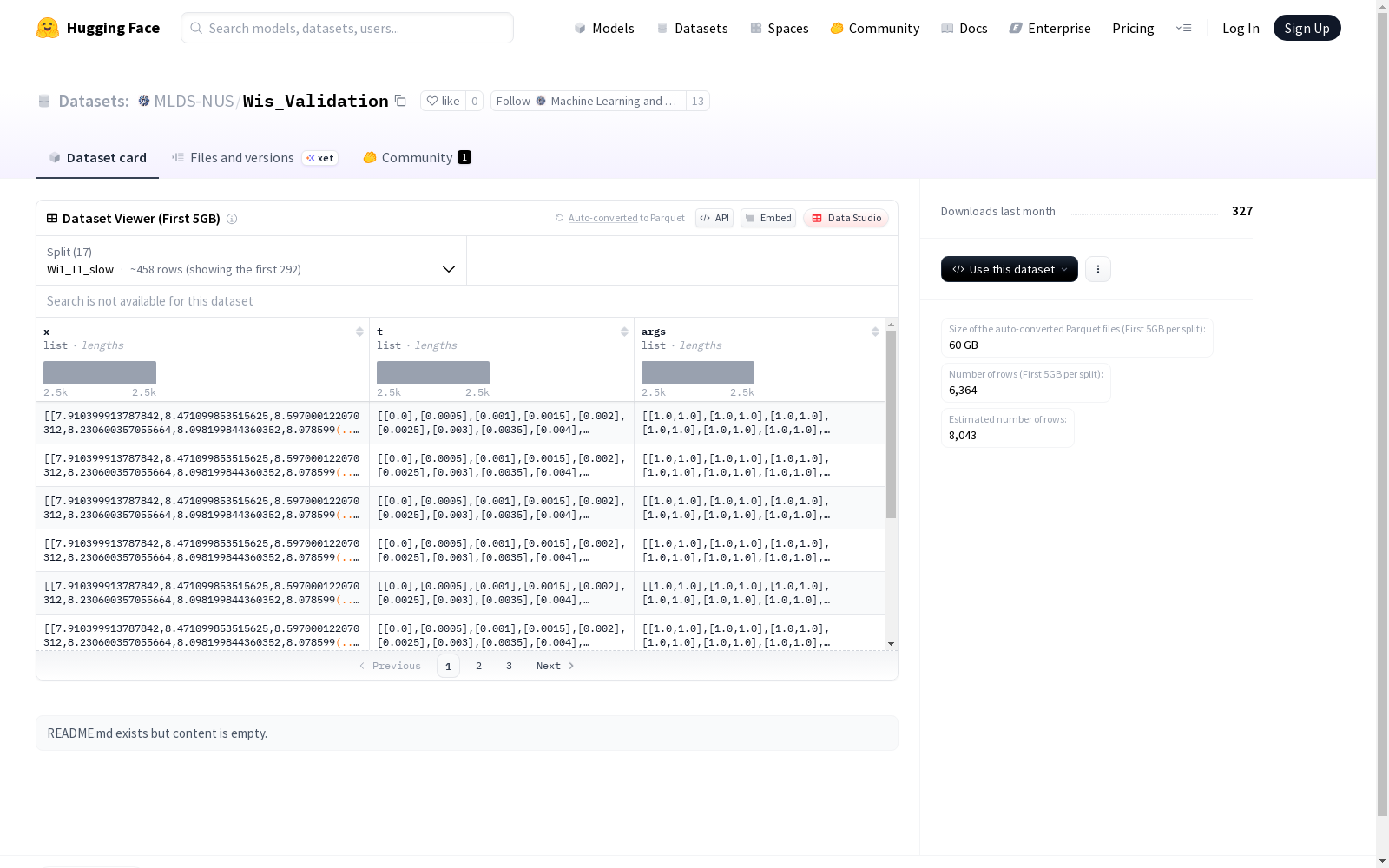Click the x column lengths histogram bar

pyautogui.click(x=100, y=372)
